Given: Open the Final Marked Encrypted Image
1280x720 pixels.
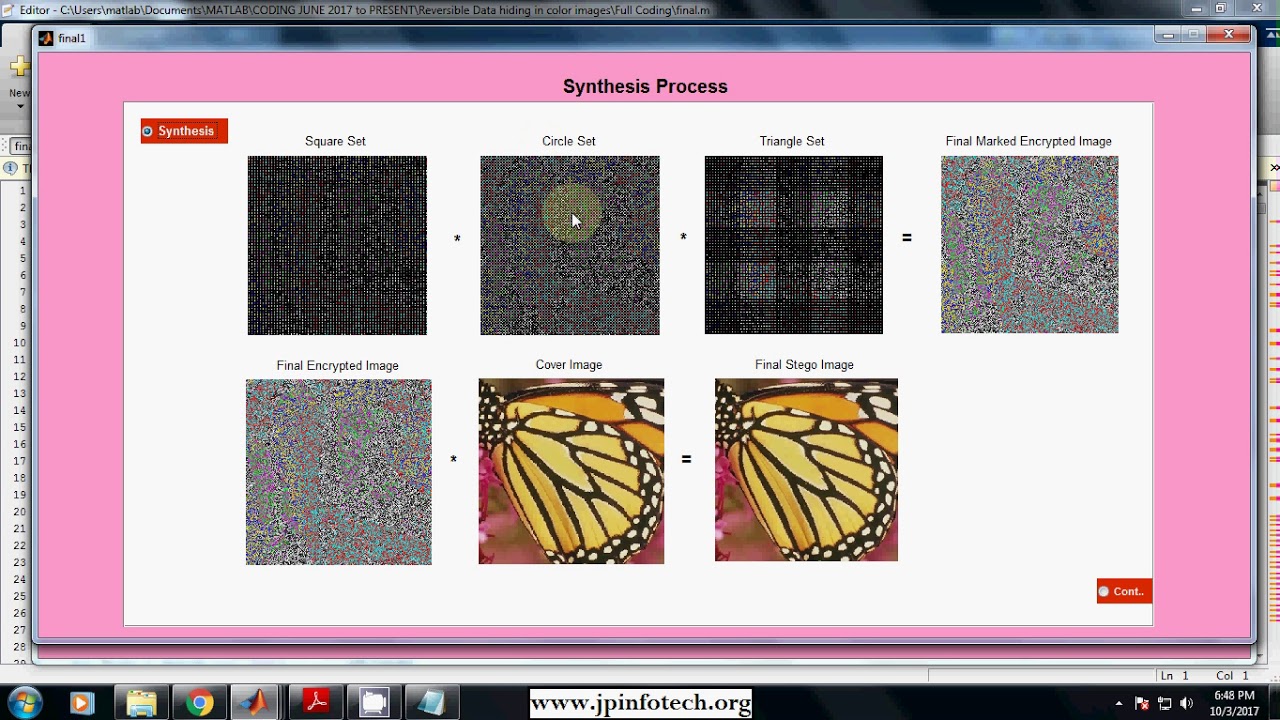Looking at the screenshot, I should [1030, 245].
